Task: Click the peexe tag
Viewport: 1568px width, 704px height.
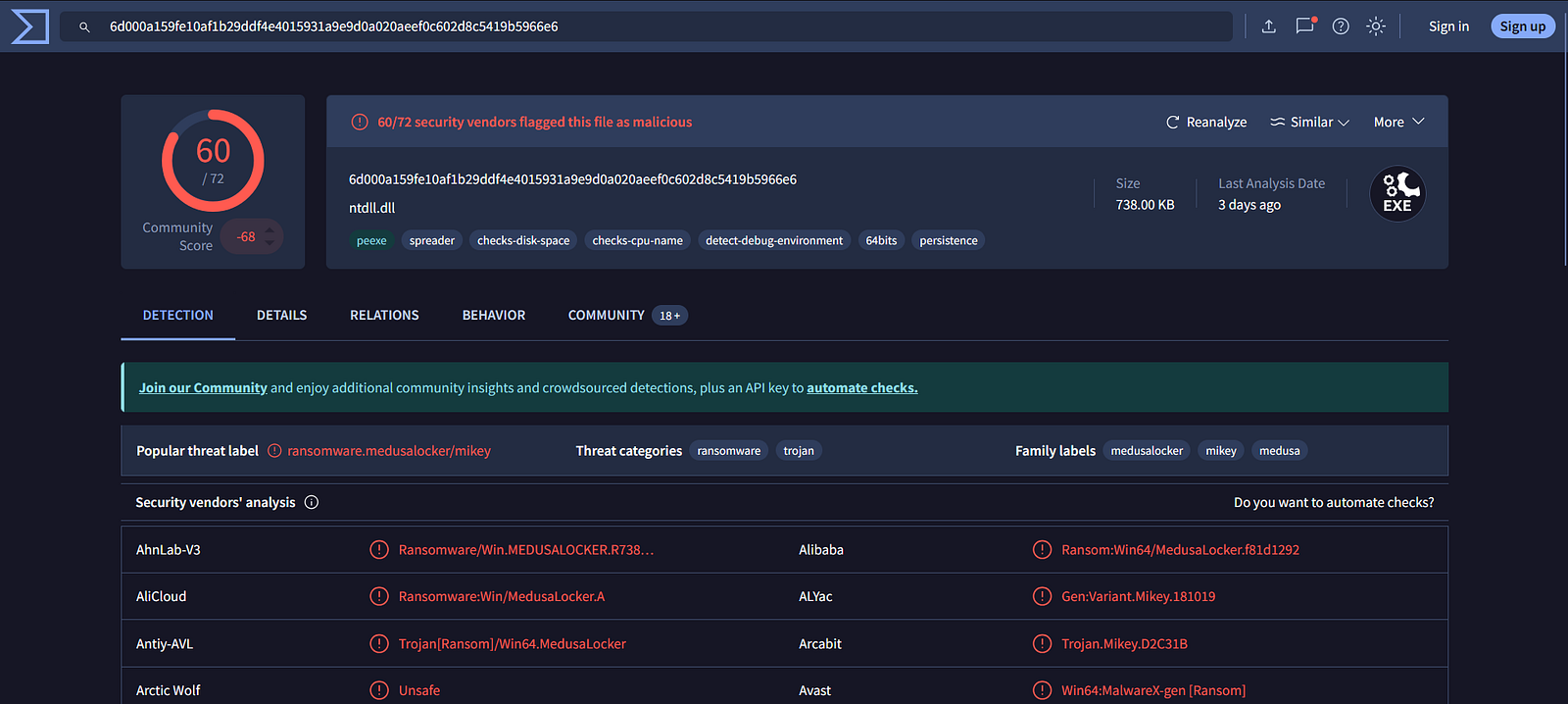Action: tap(371, 240)
